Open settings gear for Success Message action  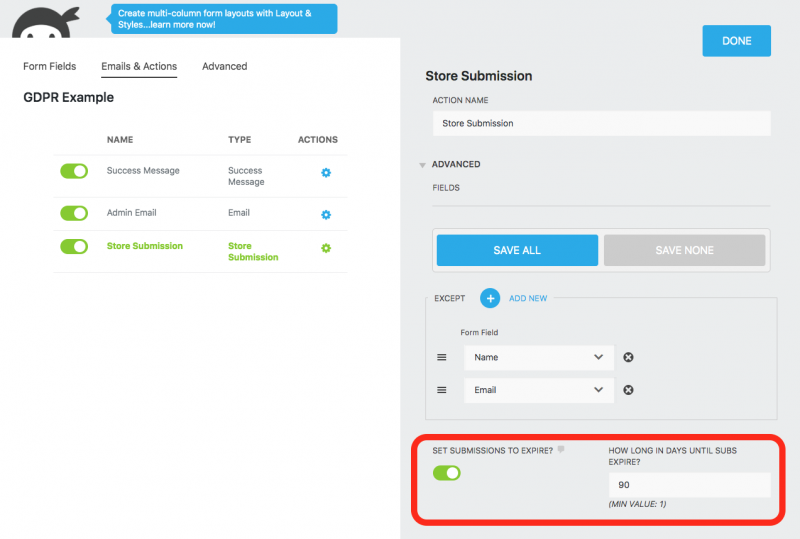tap(326, 173)
